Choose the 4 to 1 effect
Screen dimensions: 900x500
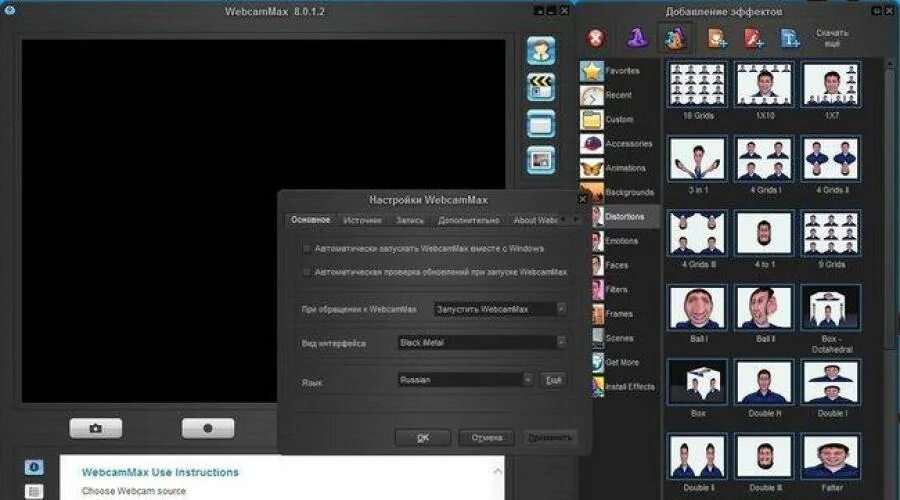tap(765, 233)
